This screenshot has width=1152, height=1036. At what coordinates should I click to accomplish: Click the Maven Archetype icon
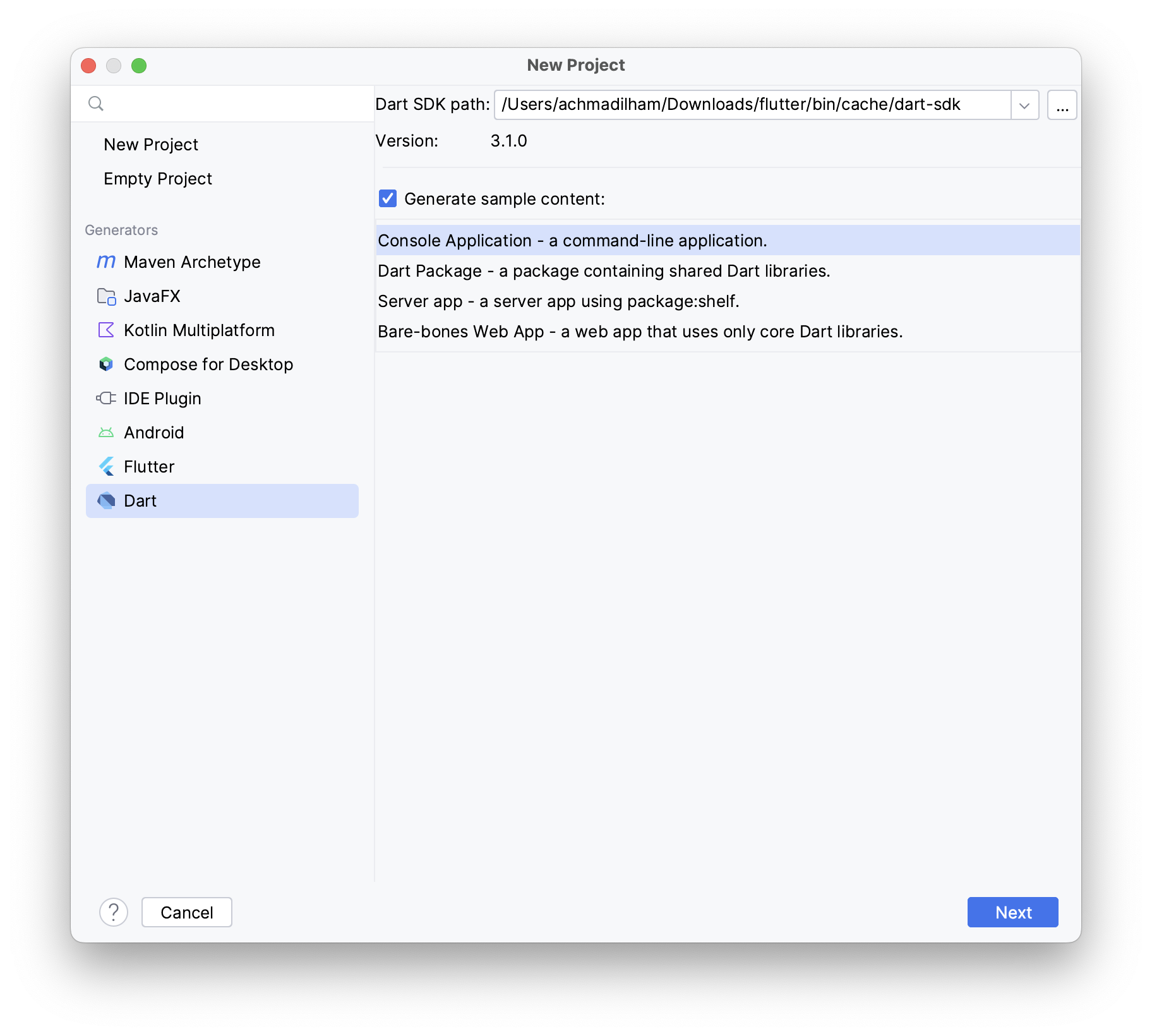coord(106,262)
